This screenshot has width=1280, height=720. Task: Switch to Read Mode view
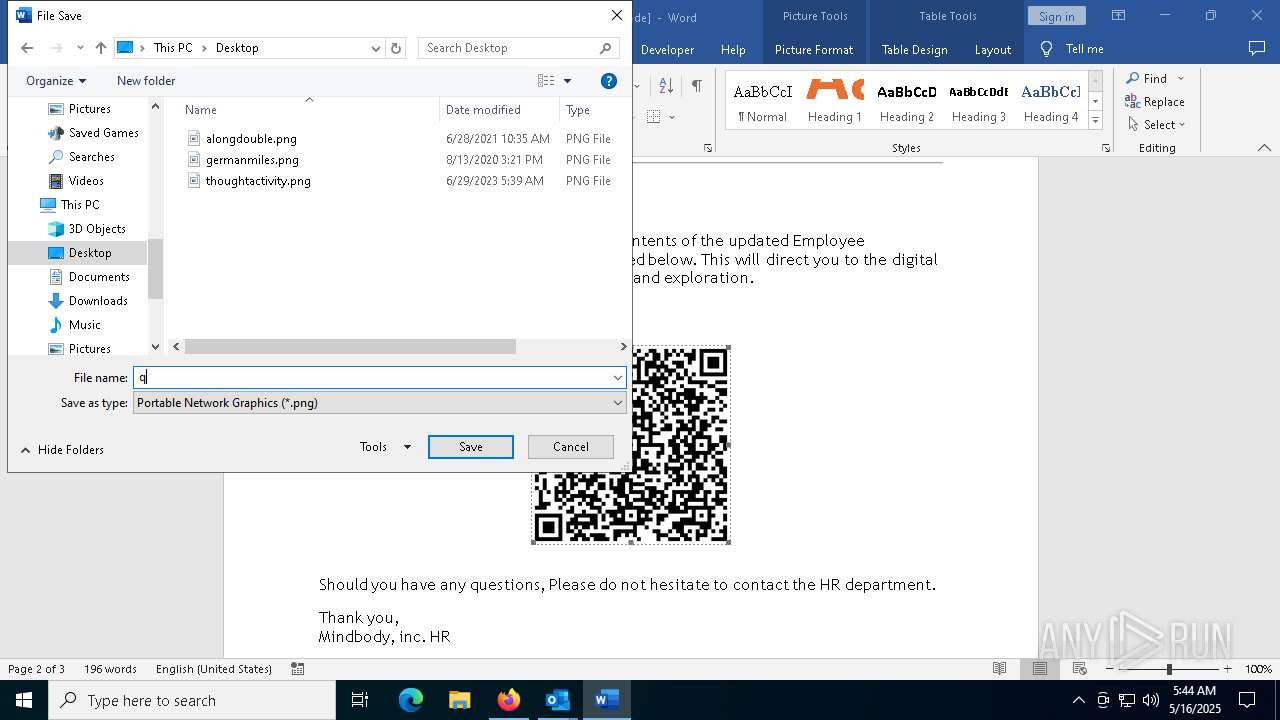[999, 669]
